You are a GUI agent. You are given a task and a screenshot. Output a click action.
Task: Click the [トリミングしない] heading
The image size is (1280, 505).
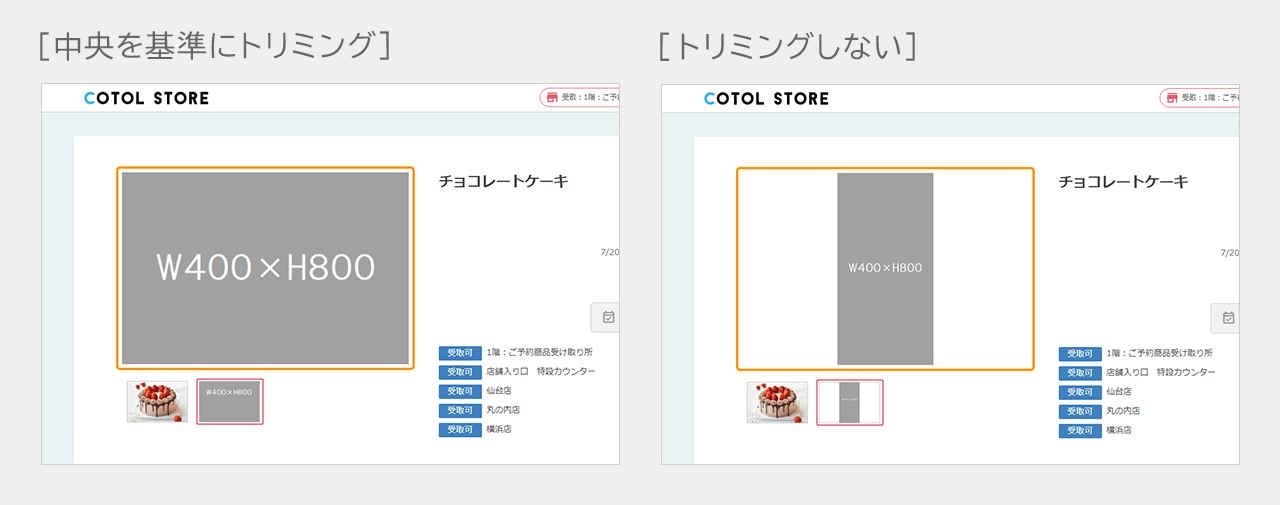click(x=788, y=46)
